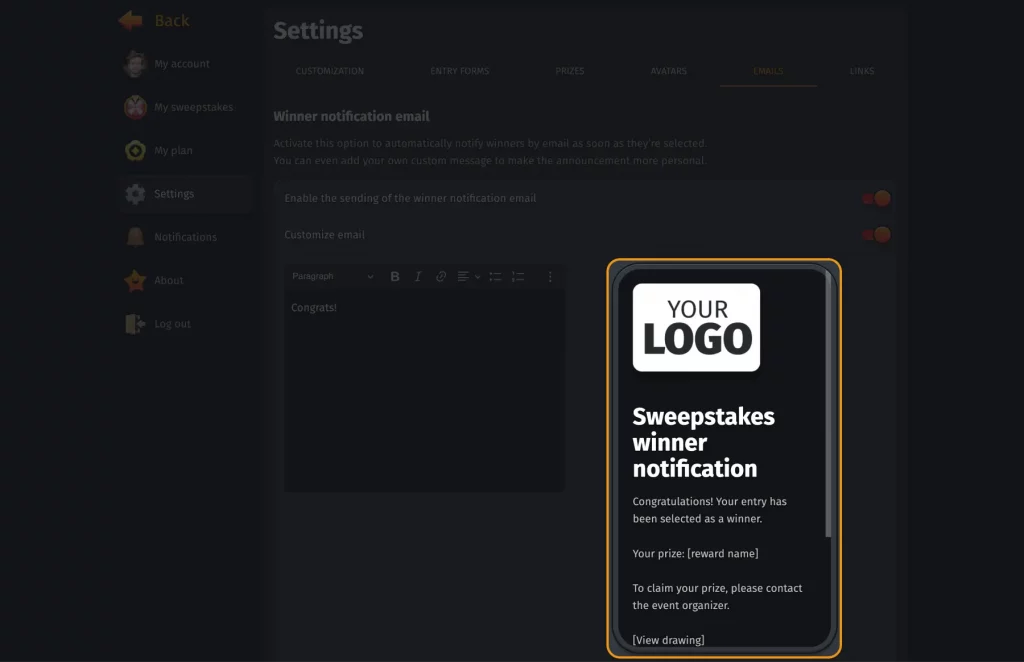Create a numbered list in the editor

518,277
